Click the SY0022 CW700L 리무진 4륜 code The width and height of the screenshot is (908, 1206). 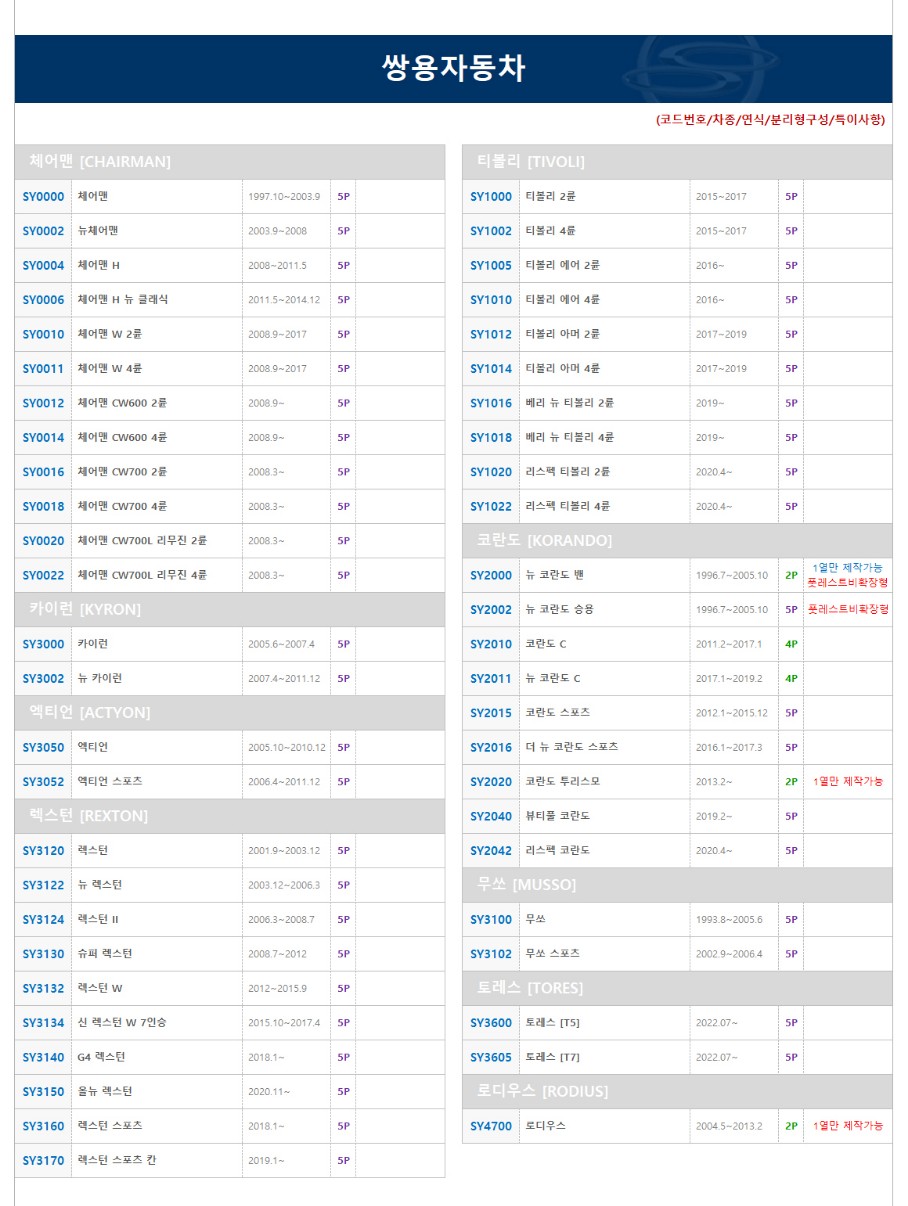43,575
